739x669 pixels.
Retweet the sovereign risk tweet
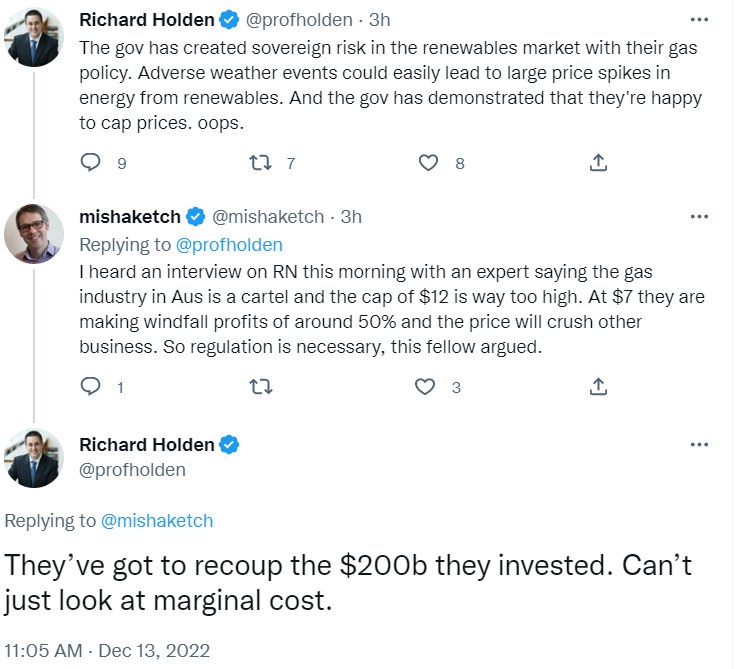[260, 163]
